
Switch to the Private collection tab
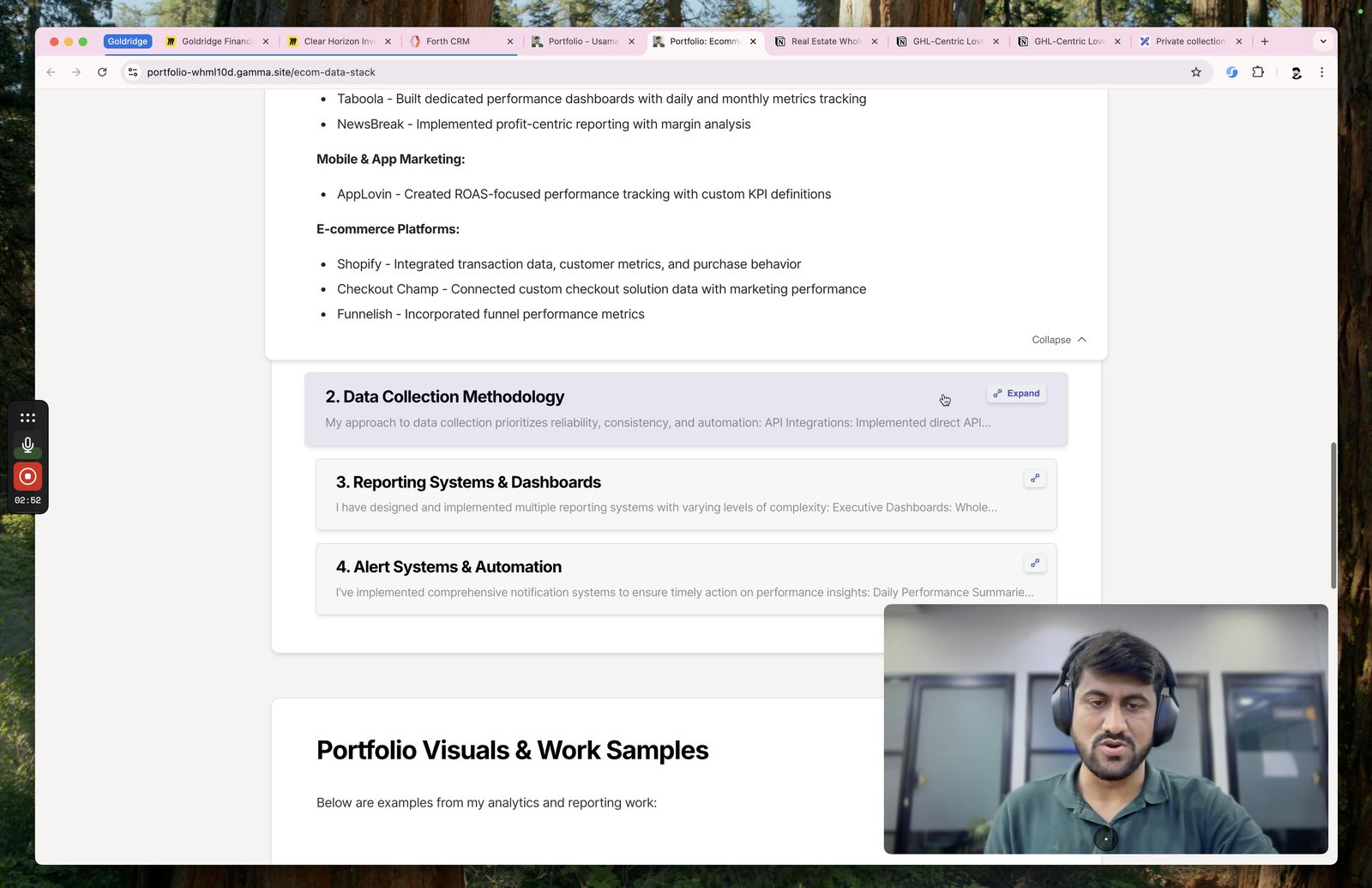[x=1189, y=41]
